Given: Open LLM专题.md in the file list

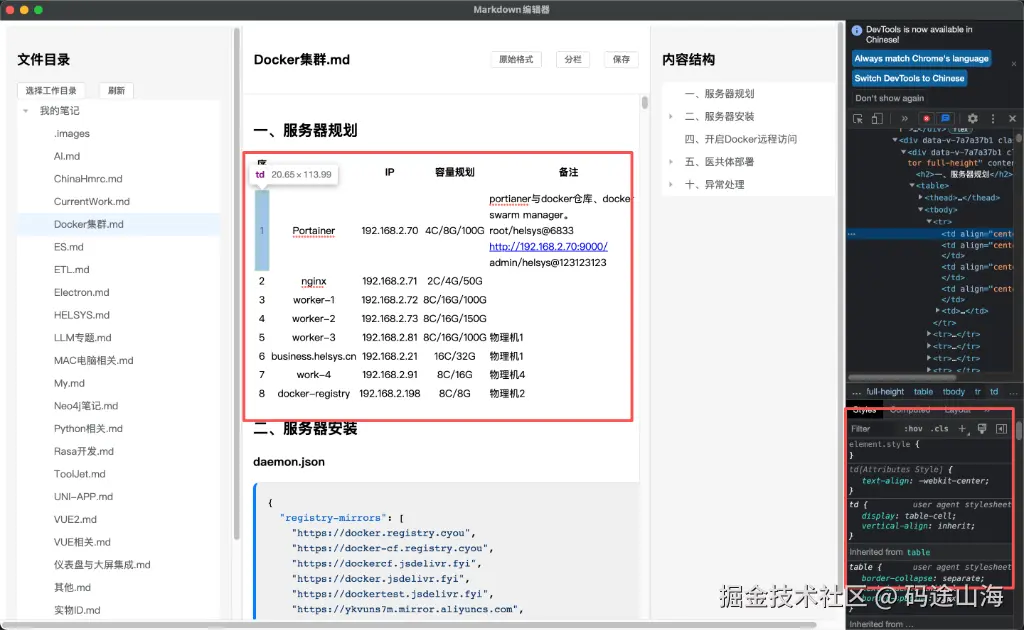Looking at the screenshot, I should click(x=82, y=338).
